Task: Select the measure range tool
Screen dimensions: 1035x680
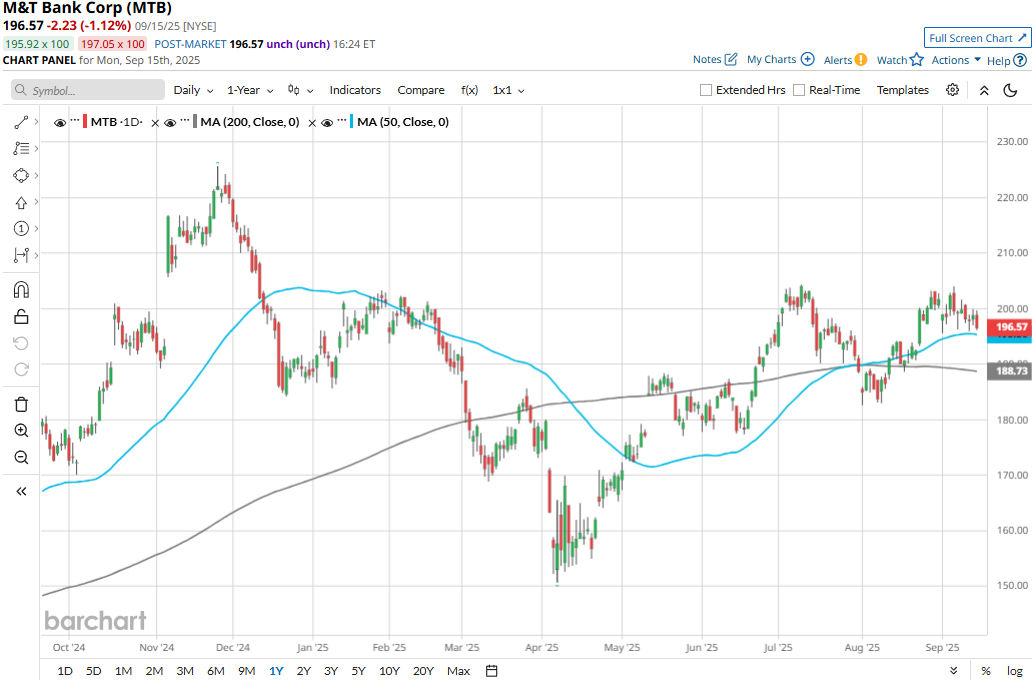Action: [21, 255]
